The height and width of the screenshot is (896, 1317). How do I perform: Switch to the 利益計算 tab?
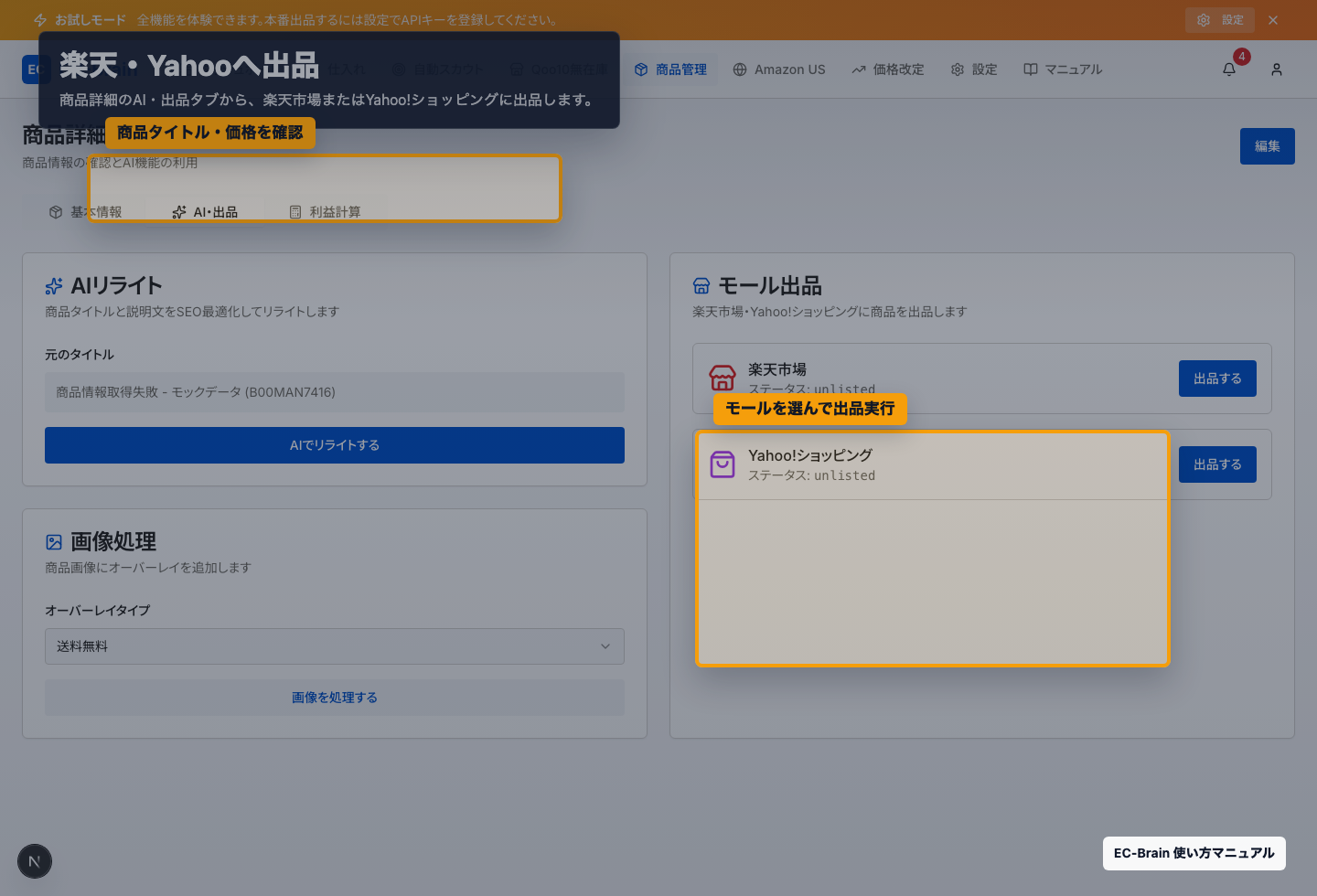(x=325, y=212)
